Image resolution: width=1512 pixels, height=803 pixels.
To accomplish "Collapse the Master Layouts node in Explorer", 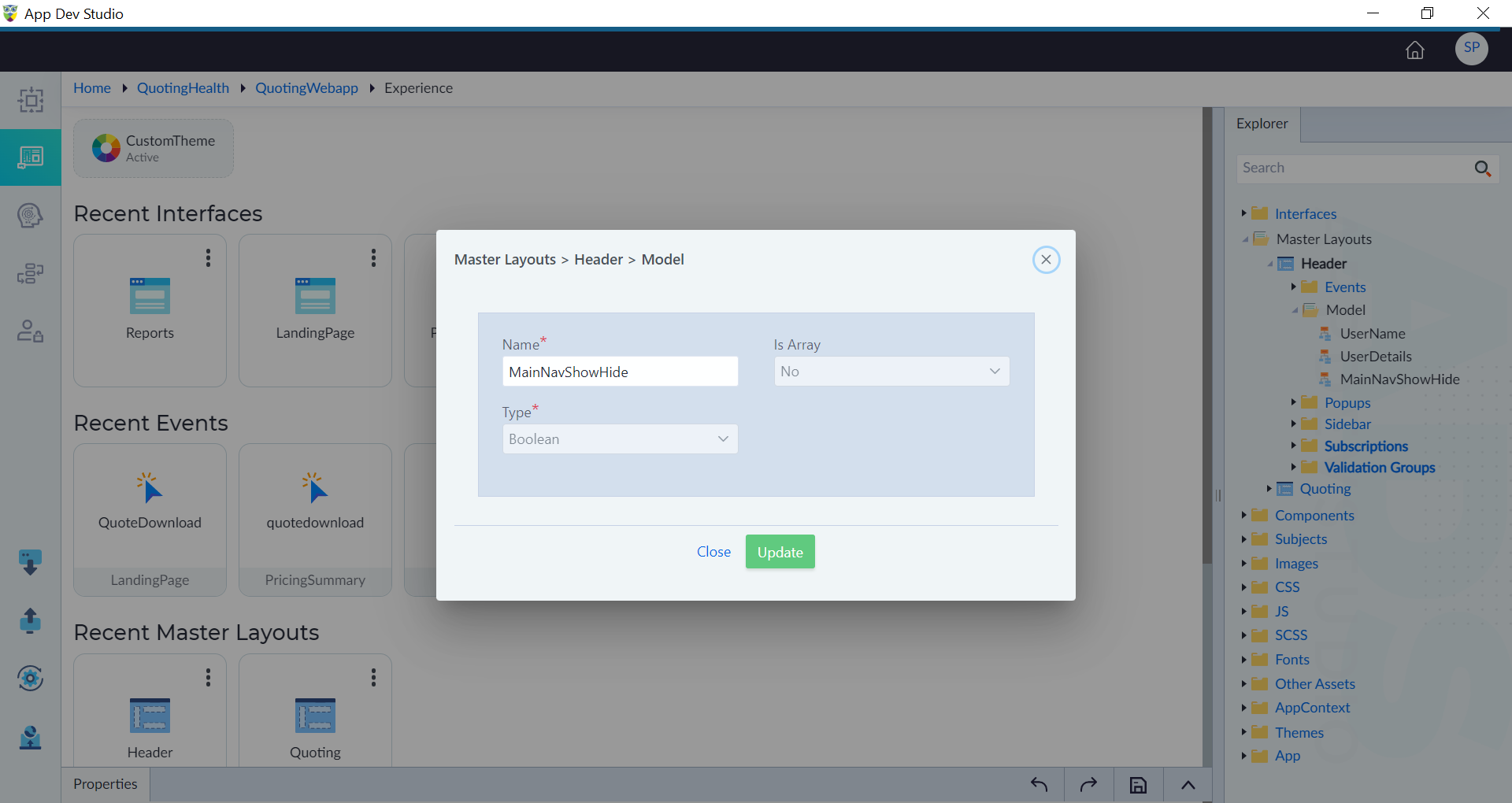I will (1245, 239).
